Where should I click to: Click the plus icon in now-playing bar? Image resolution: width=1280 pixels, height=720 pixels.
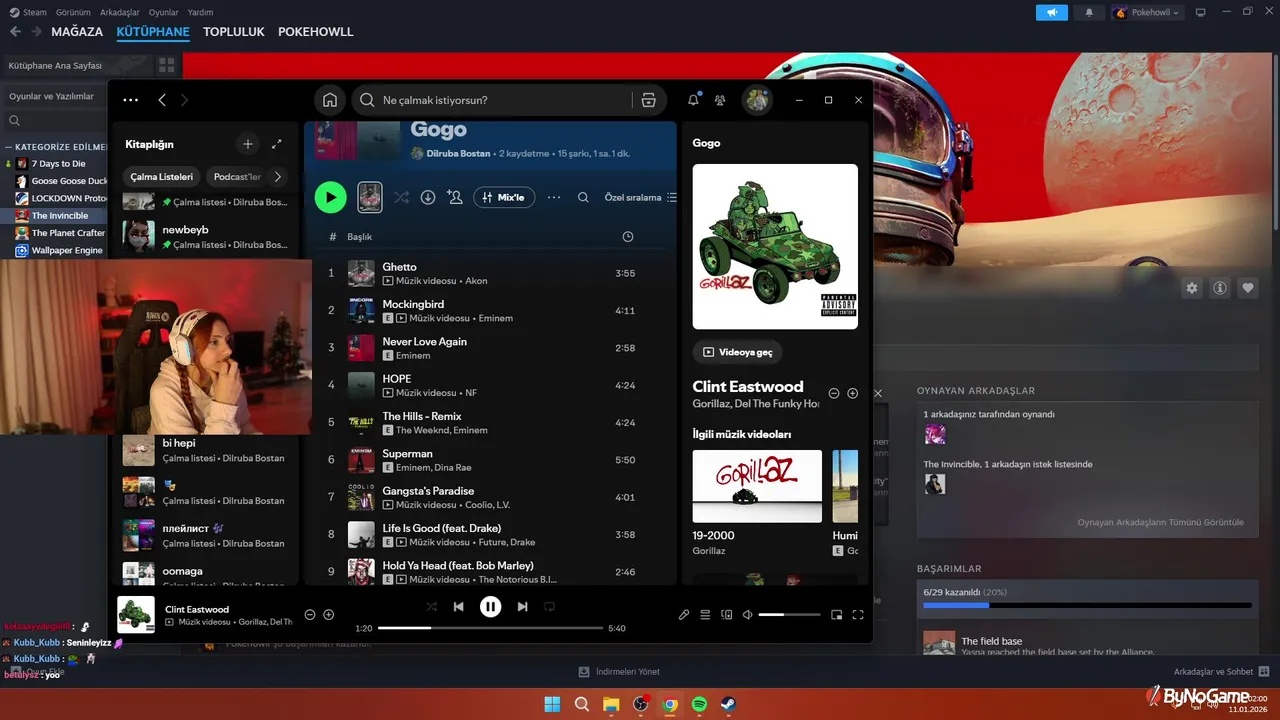coord(328,614)
